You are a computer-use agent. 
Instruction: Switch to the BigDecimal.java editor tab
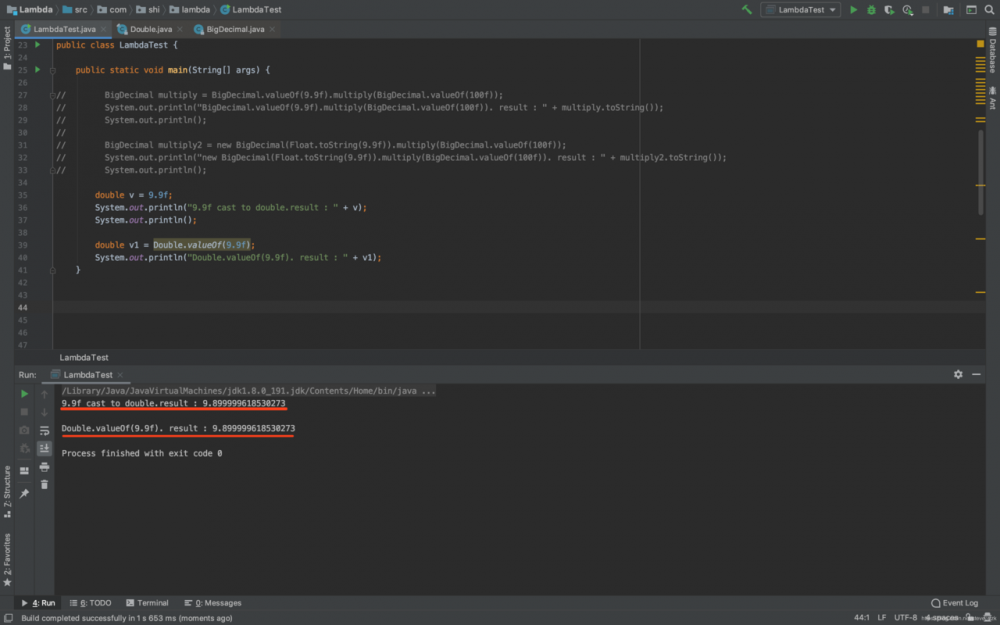pos(235,29)
